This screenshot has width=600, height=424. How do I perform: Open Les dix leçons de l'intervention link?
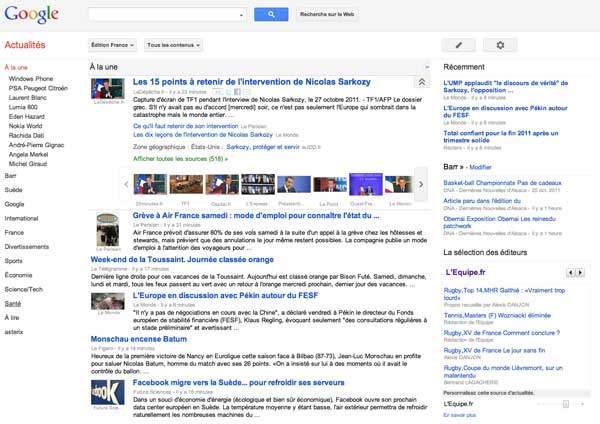pyautogui.click(x=203, y=135)
